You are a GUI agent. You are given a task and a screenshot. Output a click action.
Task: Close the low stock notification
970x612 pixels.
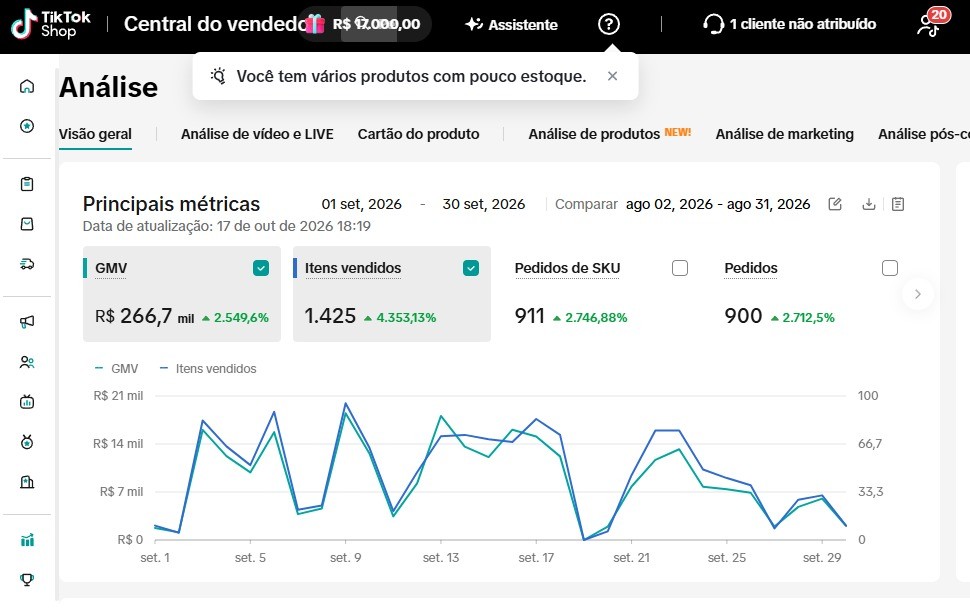pos(612,76)
